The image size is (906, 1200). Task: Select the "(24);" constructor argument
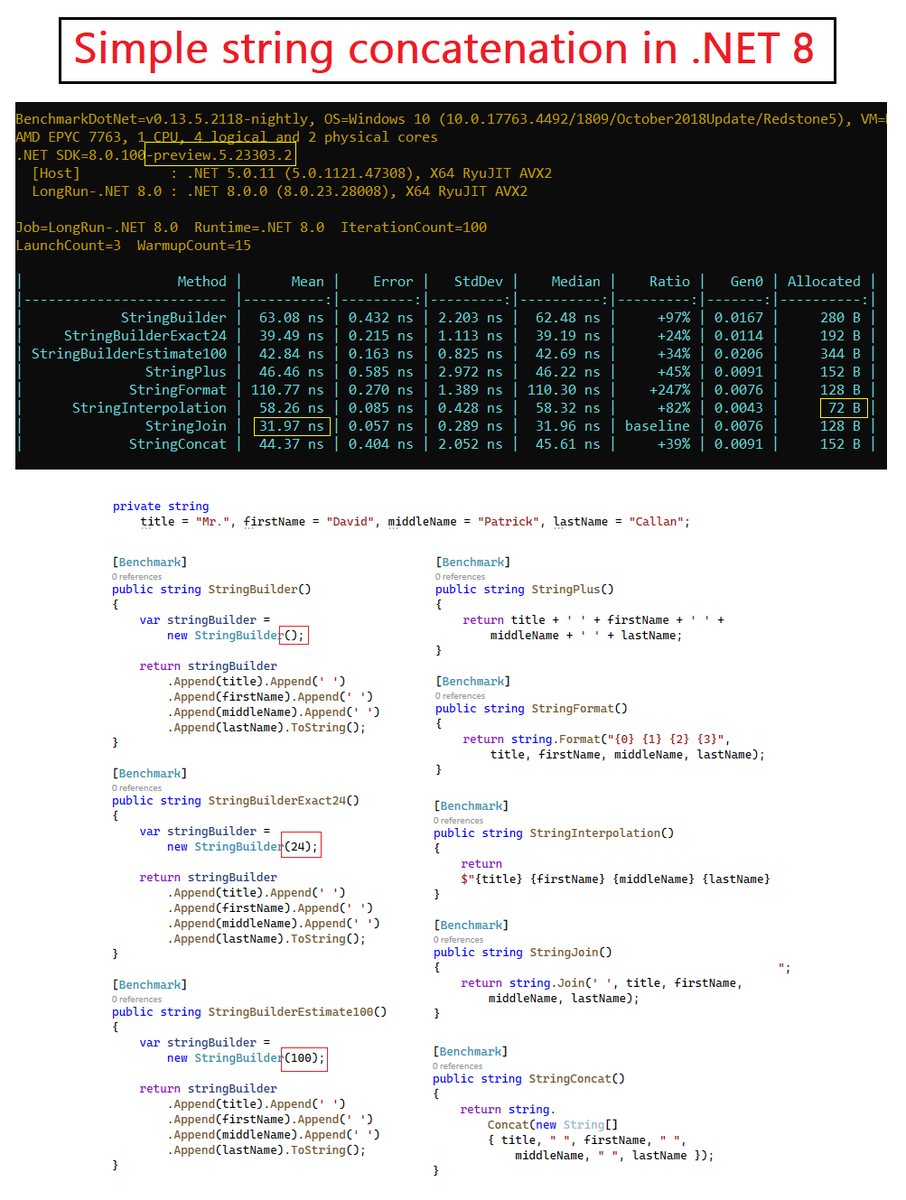click(301, 846)
